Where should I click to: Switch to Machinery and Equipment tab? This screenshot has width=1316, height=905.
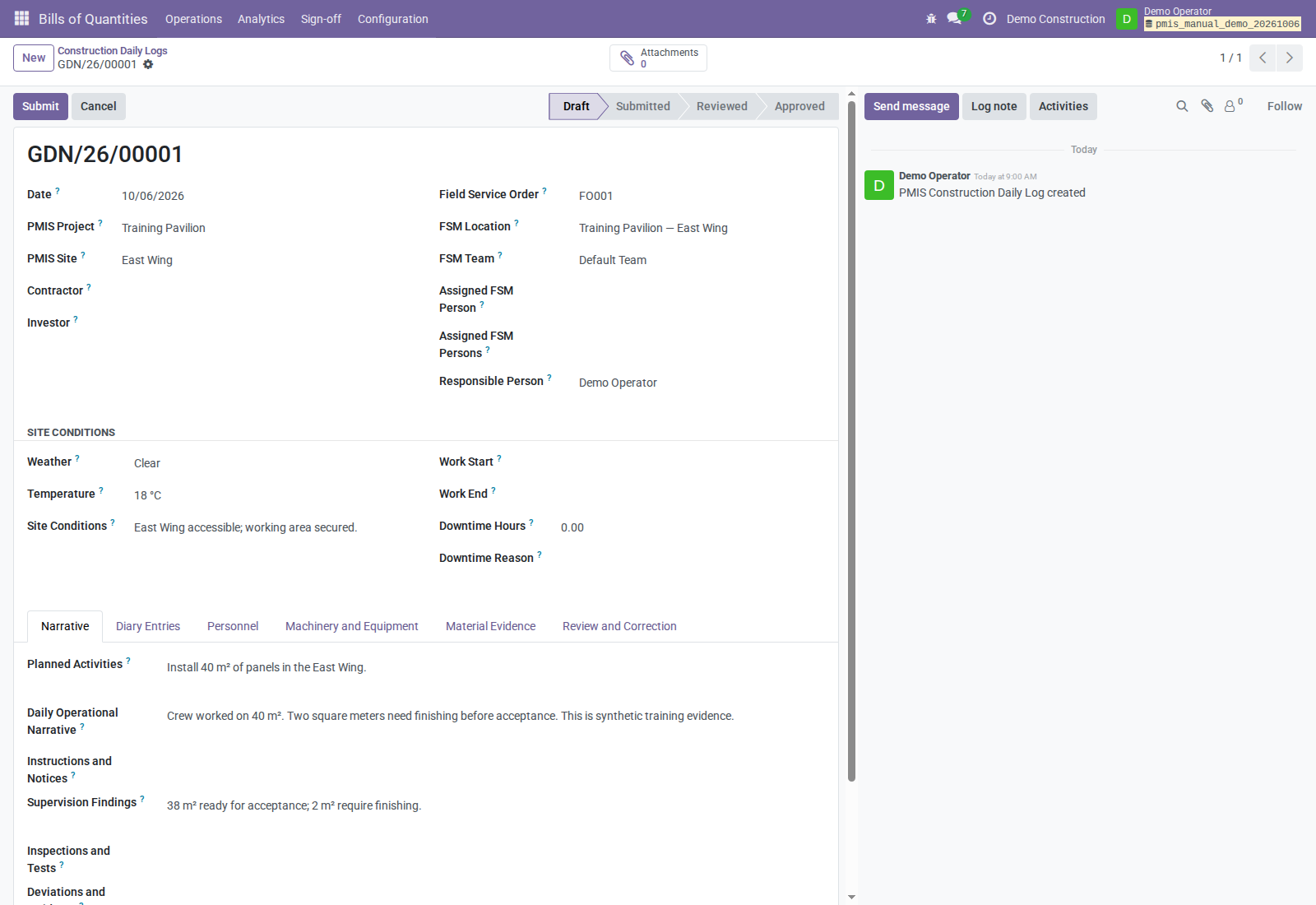coord(352,626)
